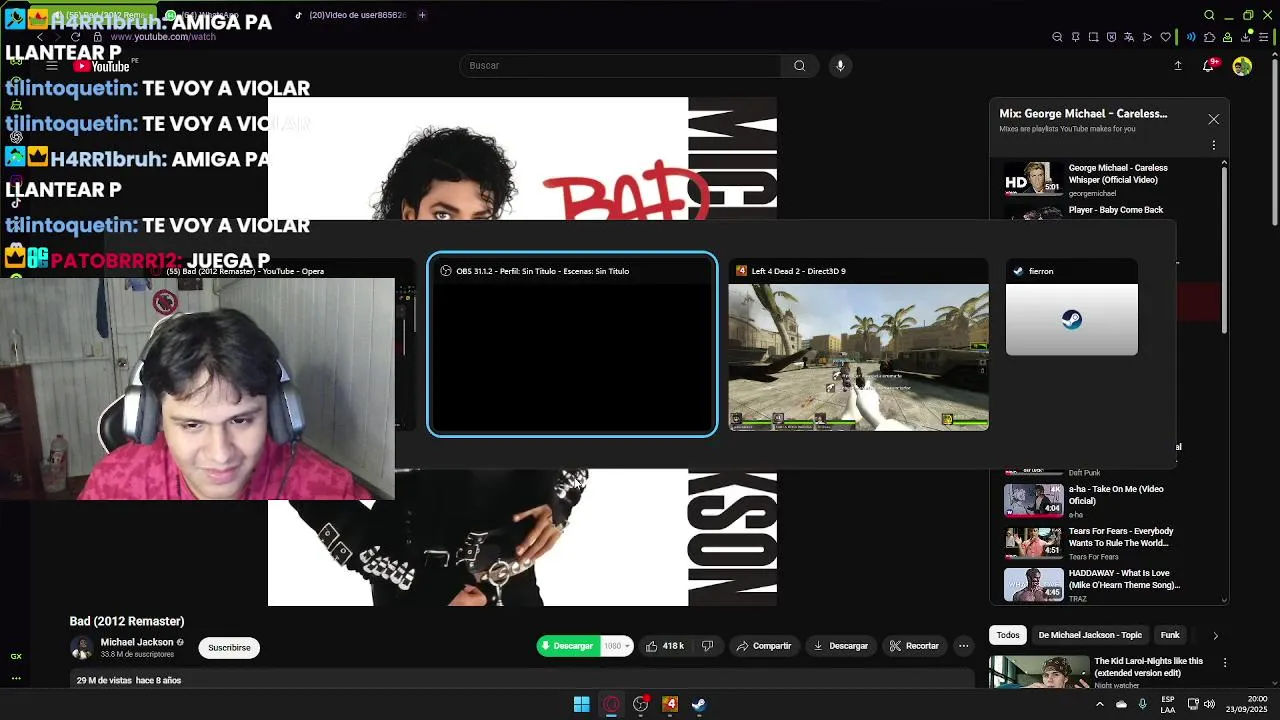Play a-ha Take On Me from the mix
This screenshot has height=720, width=1280.
pos(1110,500)
